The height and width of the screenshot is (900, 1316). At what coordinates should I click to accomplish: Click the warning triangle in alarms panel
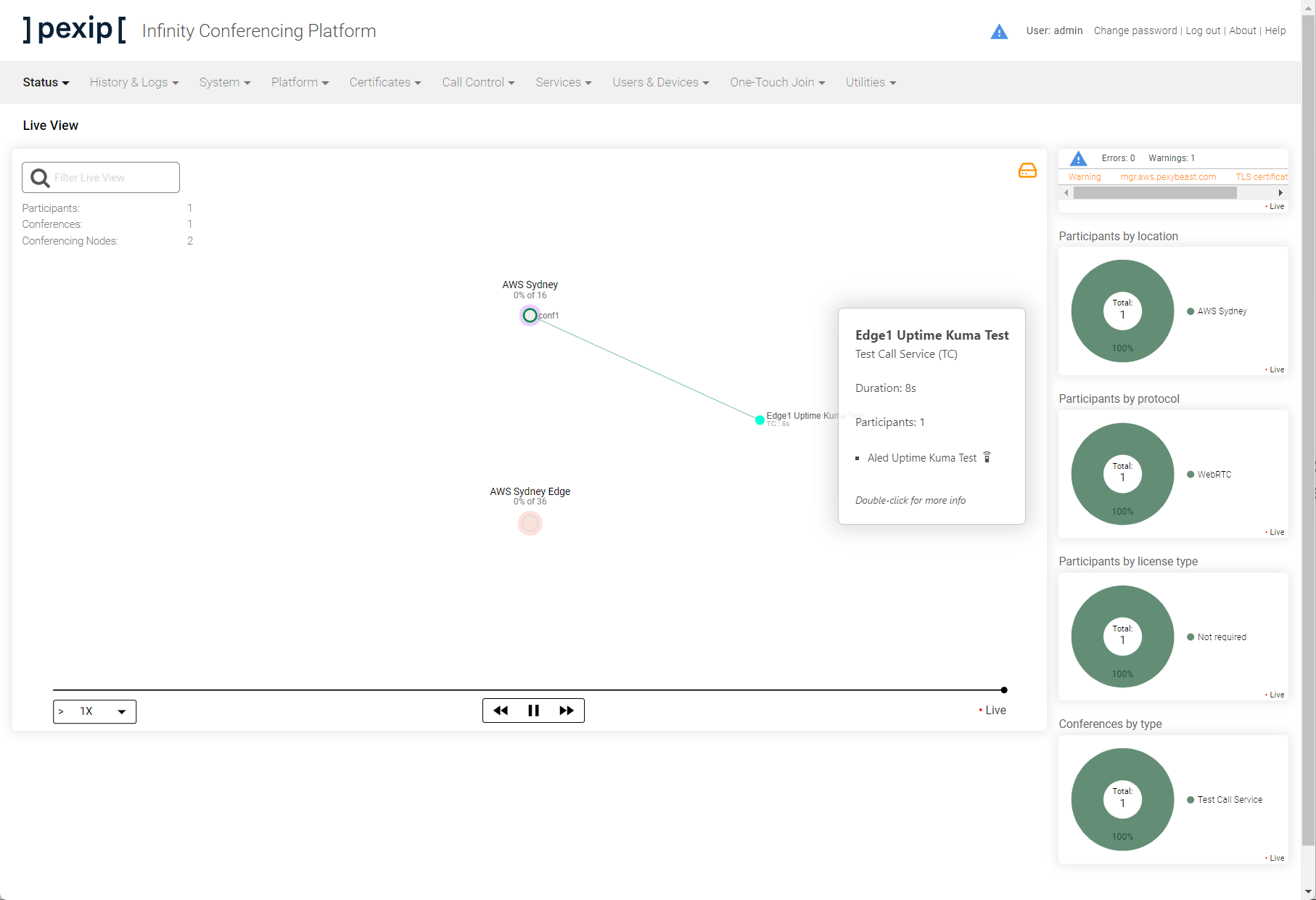tap(1079, 158)
